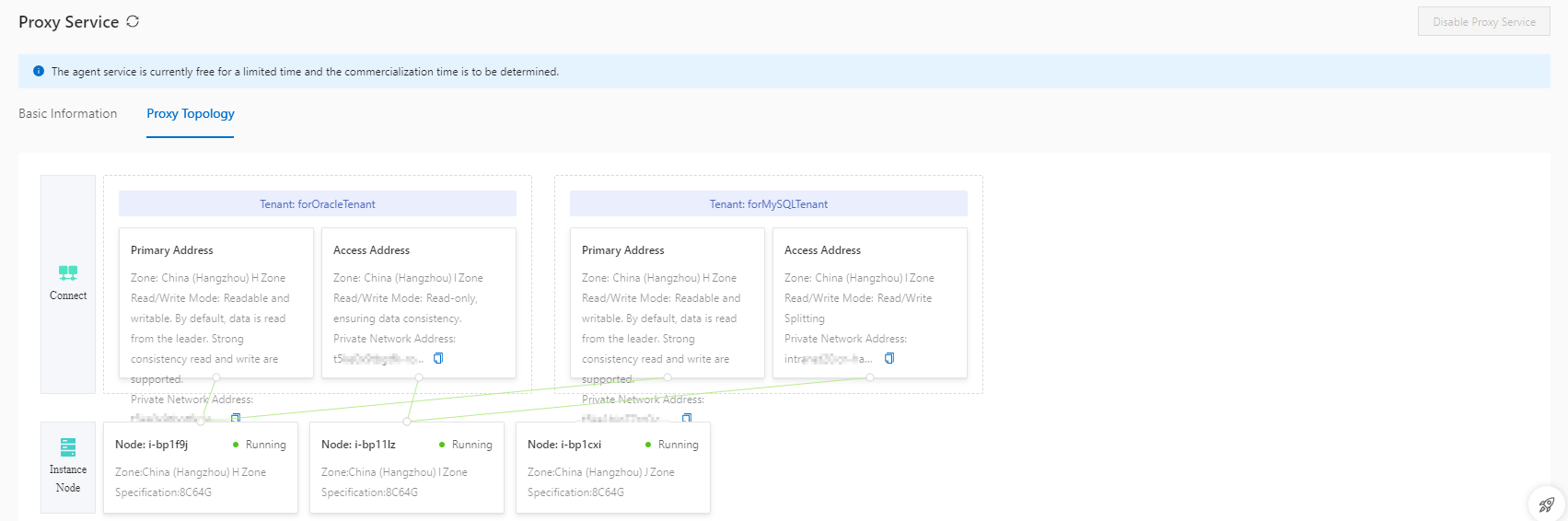The height and width of the screenshot is (521, 1568).
Task: Click the Proxy Service page title
Action: (x=69, y=22)
